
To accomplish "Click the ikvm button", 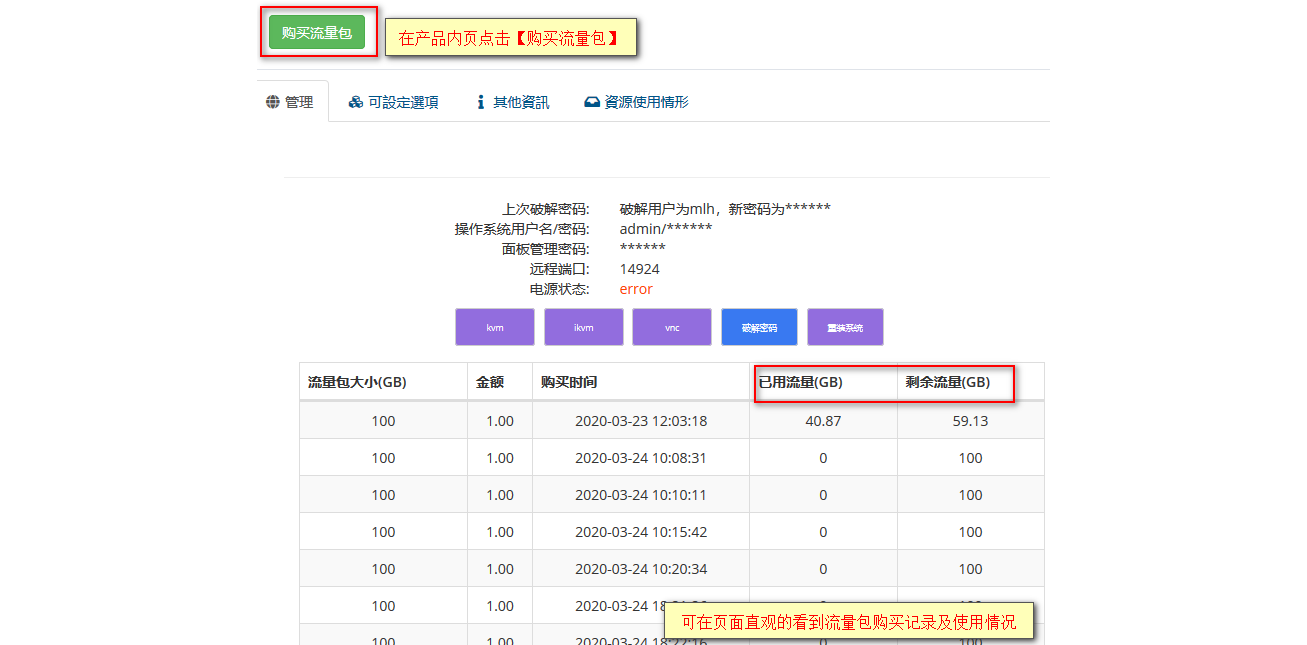I will point(584,327).
